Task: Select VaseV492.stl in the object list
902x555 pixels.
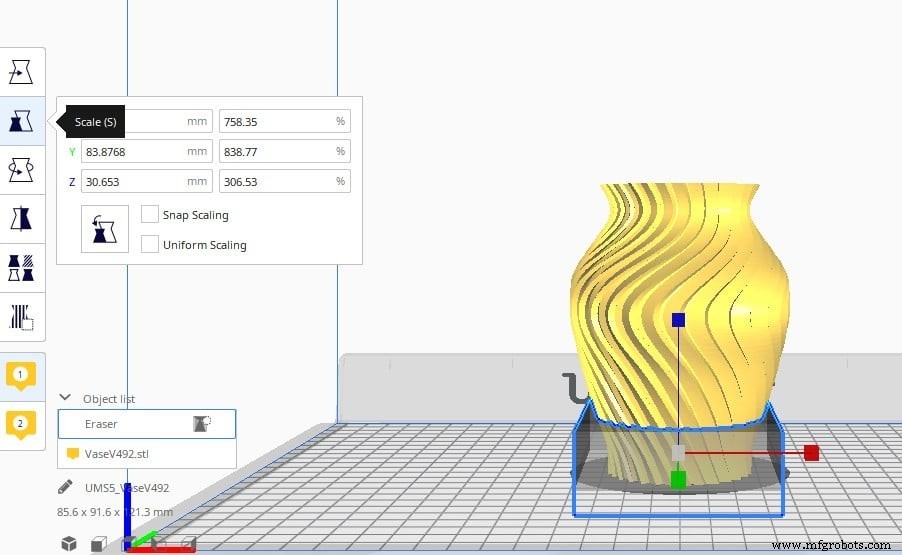Action: pos(147,454)
